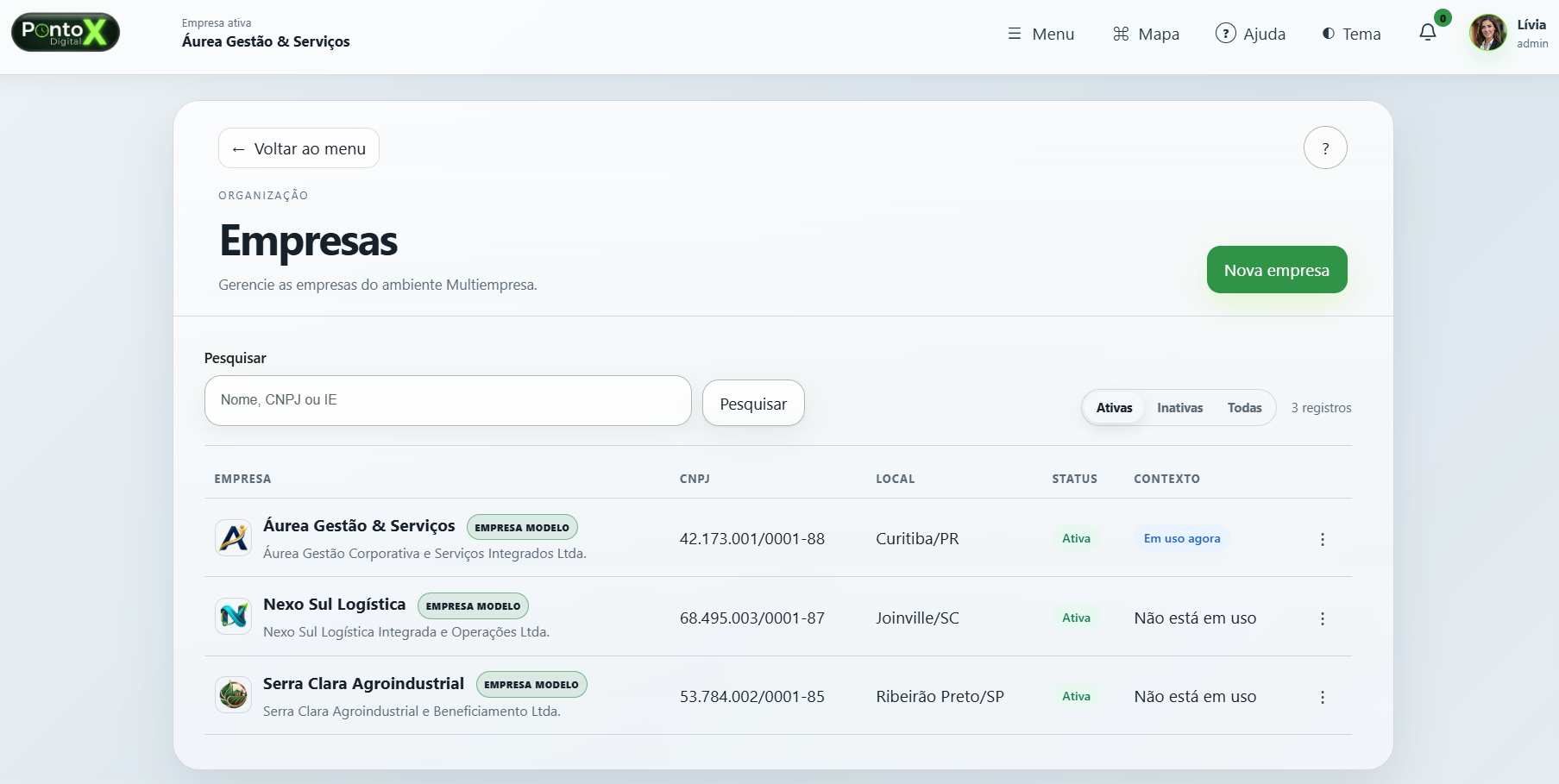Click the EMPRESA column header

(x=242, y=479)
